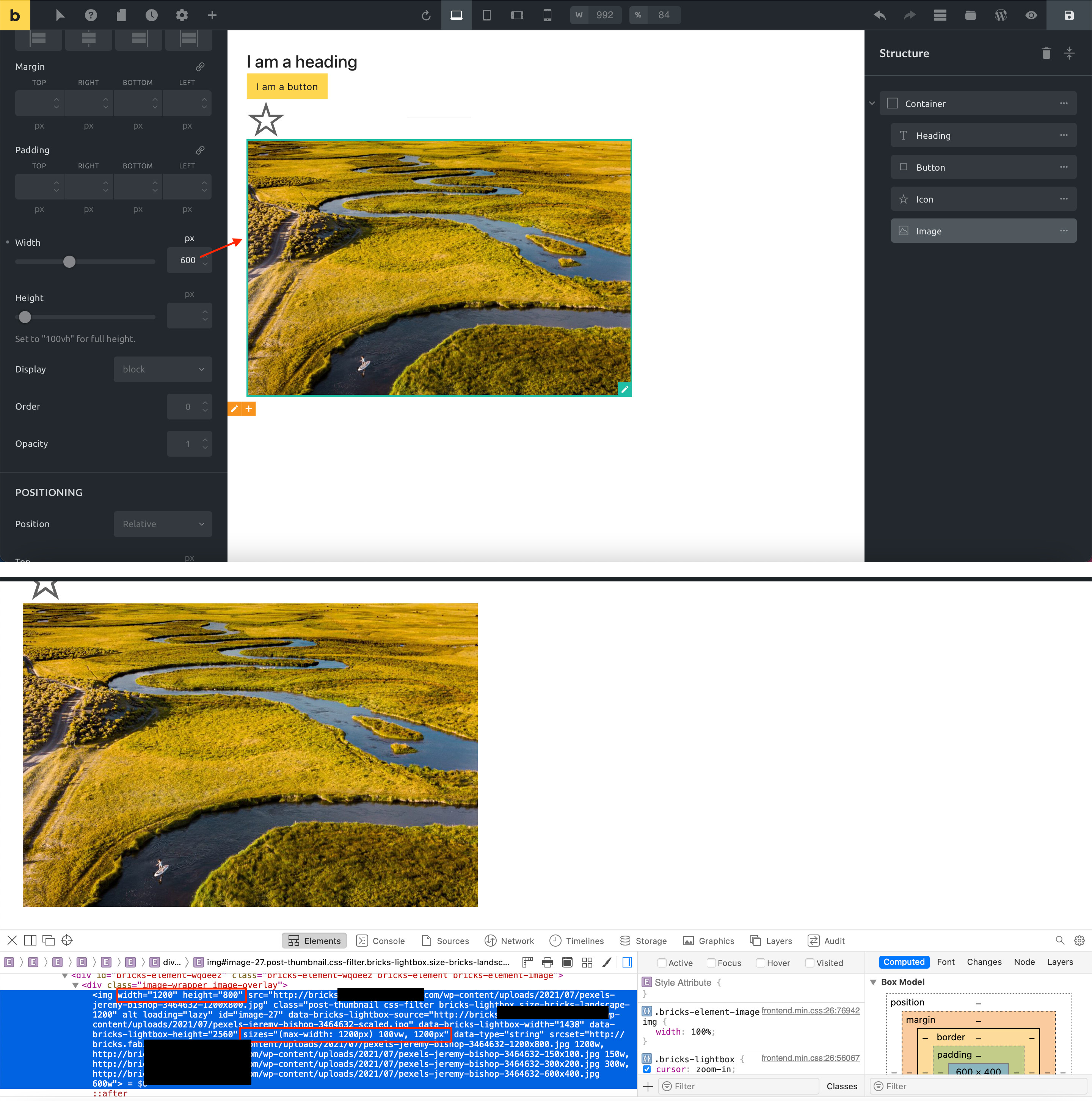Screen dimensions: 1092x1101
Task: Open the revisions history clock icon
Action: (x=151, y=16)
